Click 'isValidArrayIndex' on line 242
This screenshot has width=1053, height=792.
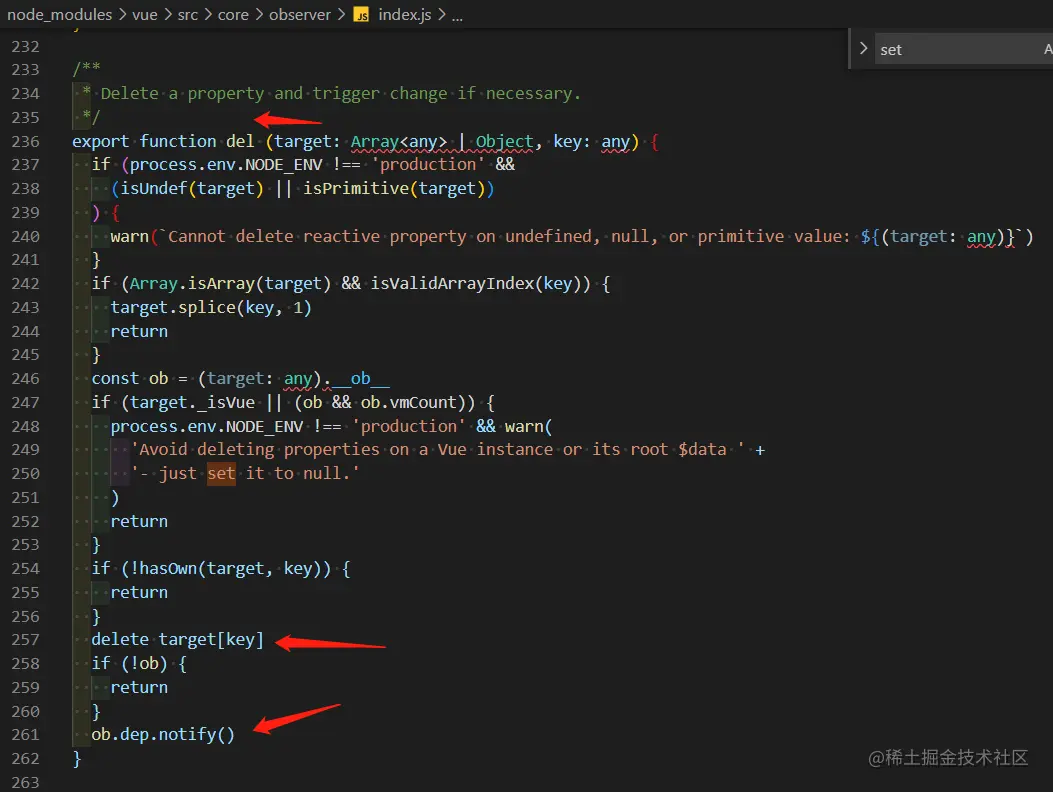(452, 283)
